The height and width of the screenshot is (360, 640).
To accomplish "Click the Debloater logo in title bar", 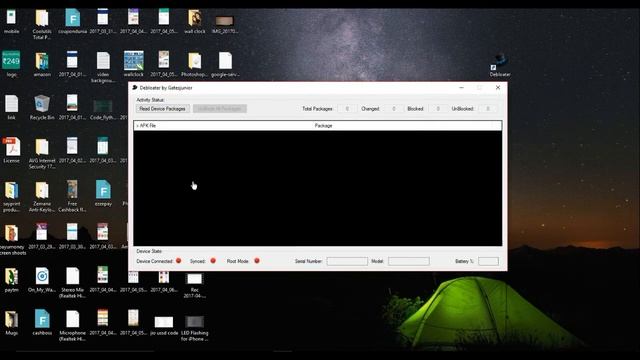I will coord(135,87).
